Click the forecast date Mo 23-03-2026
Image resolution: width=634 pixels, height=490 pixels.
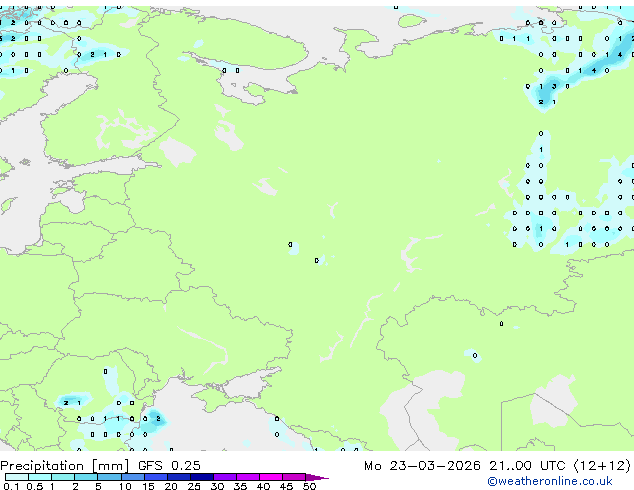443,465
